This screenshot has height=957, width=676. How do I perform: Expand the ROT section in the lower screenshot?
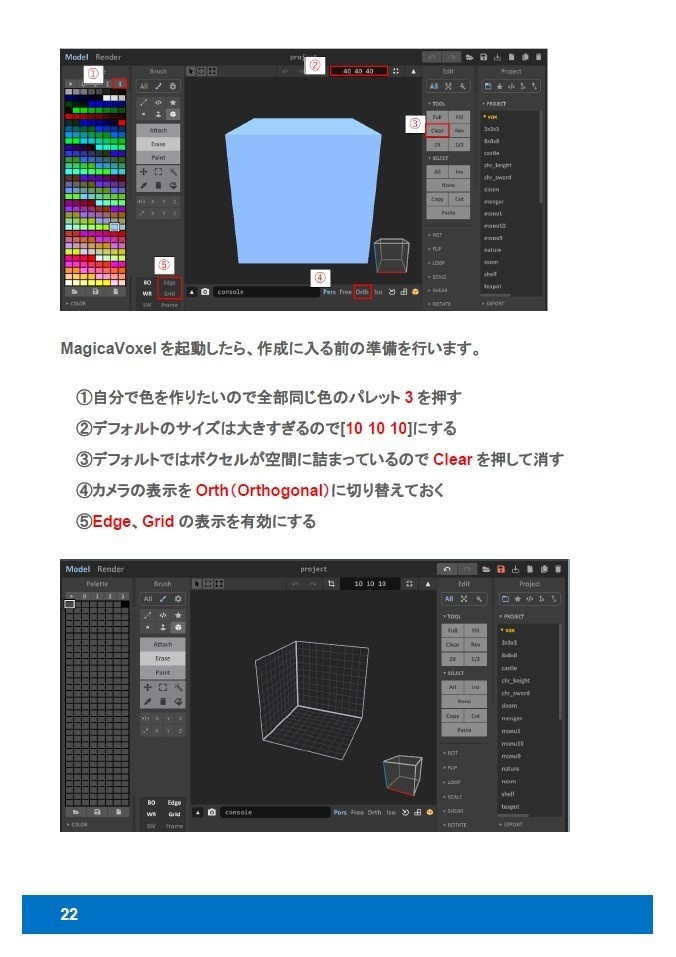pos(450,753)
